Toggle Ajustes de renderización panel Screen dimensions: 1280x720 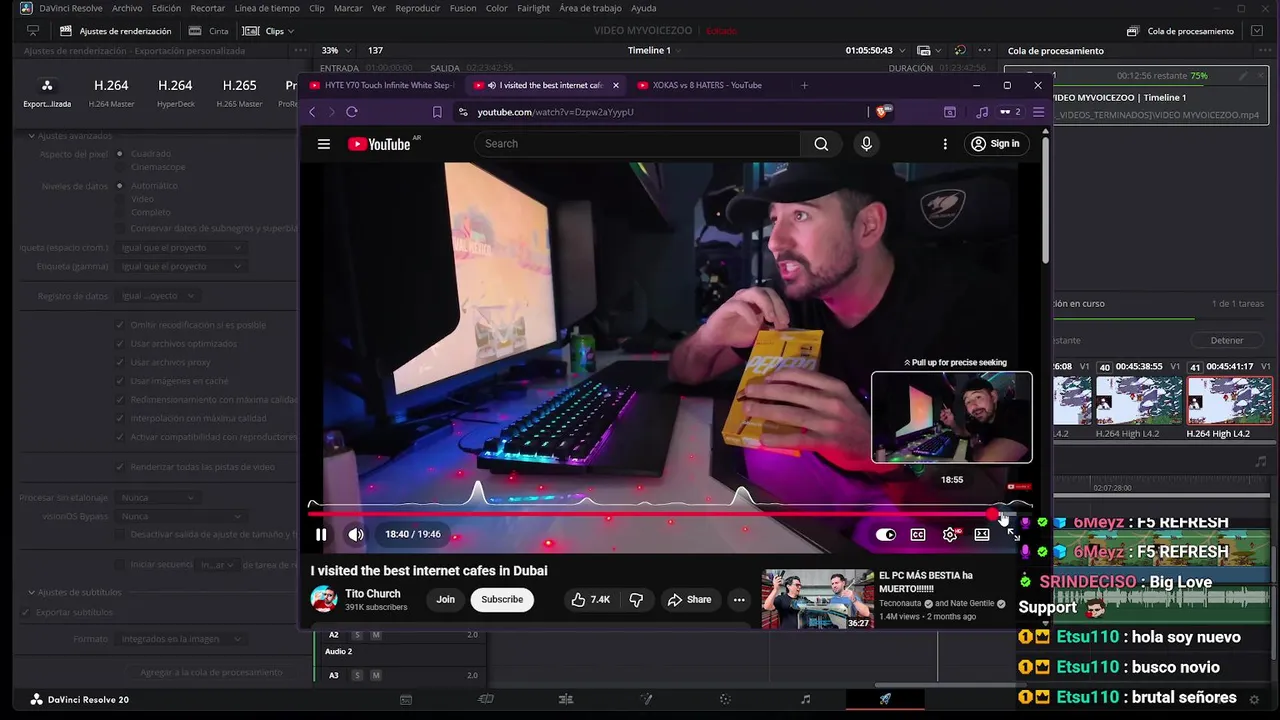[115, 31]
